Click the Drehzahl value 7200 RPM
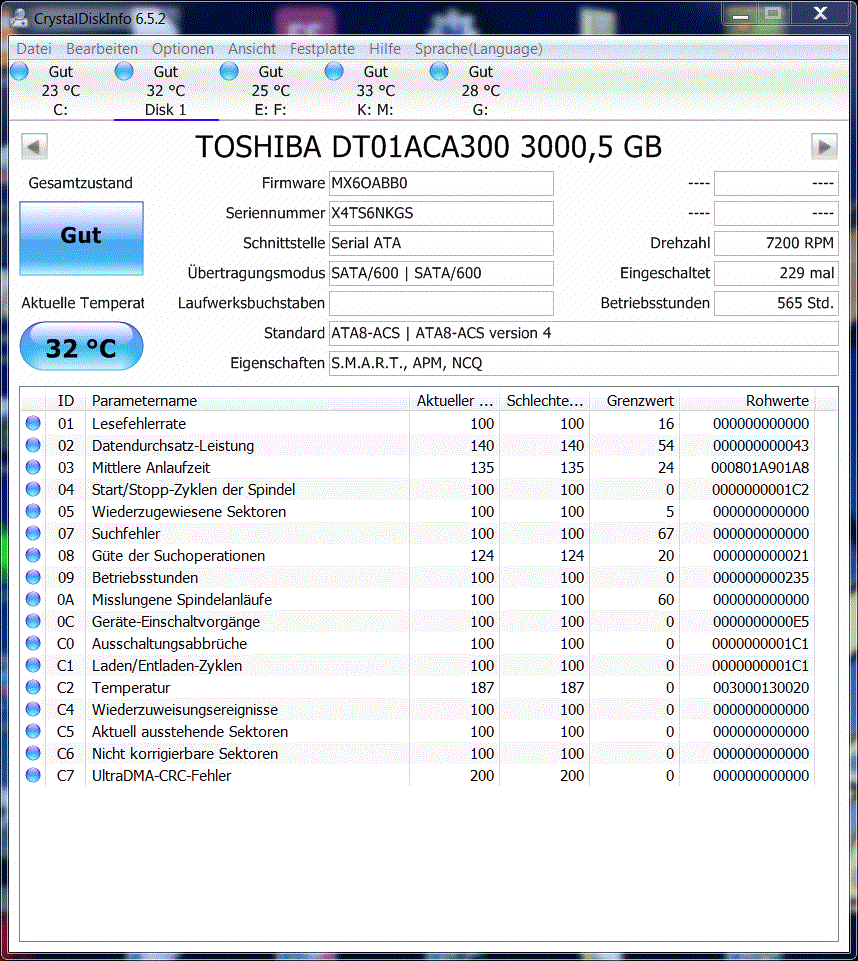Image resolution: width=858 pixels, height=961 pixels. click(x=776, y=243)
